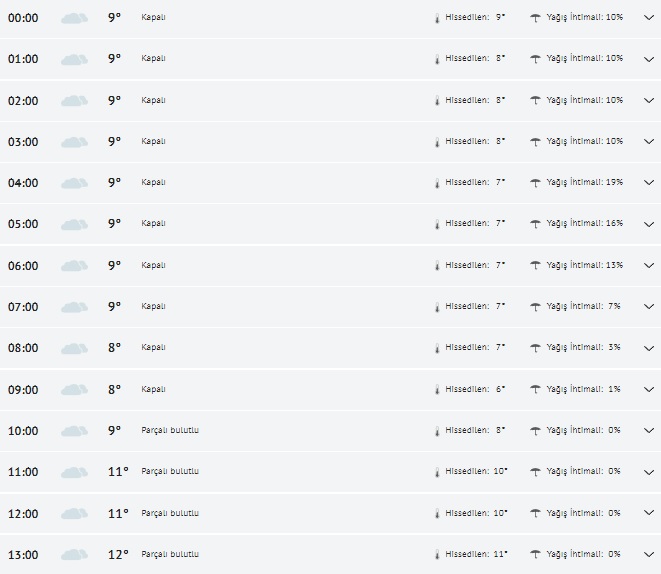The image size is (661, 574).
Task: Click the thermometer icon in the 11:00 row
Action: pyautogui.click(x=437, y=472)
